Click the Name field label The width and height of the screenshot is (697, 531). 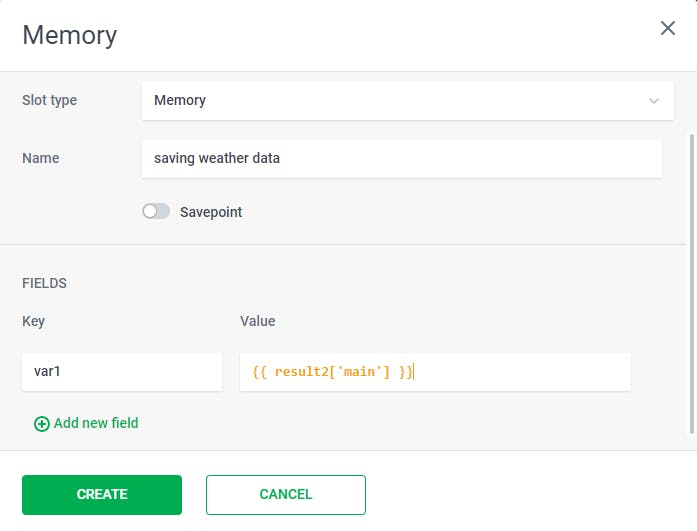pyautogui.click(x=40, y=158)
